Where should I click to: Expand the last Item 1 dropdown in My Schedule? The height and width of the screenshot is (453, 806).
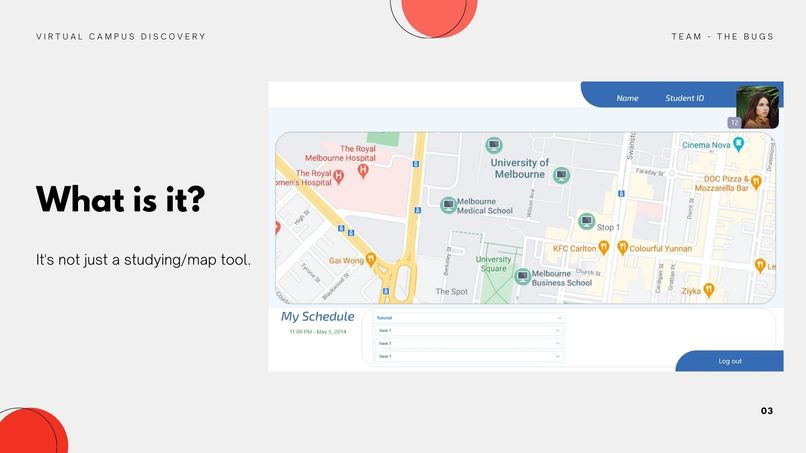(x=469, y=356)
